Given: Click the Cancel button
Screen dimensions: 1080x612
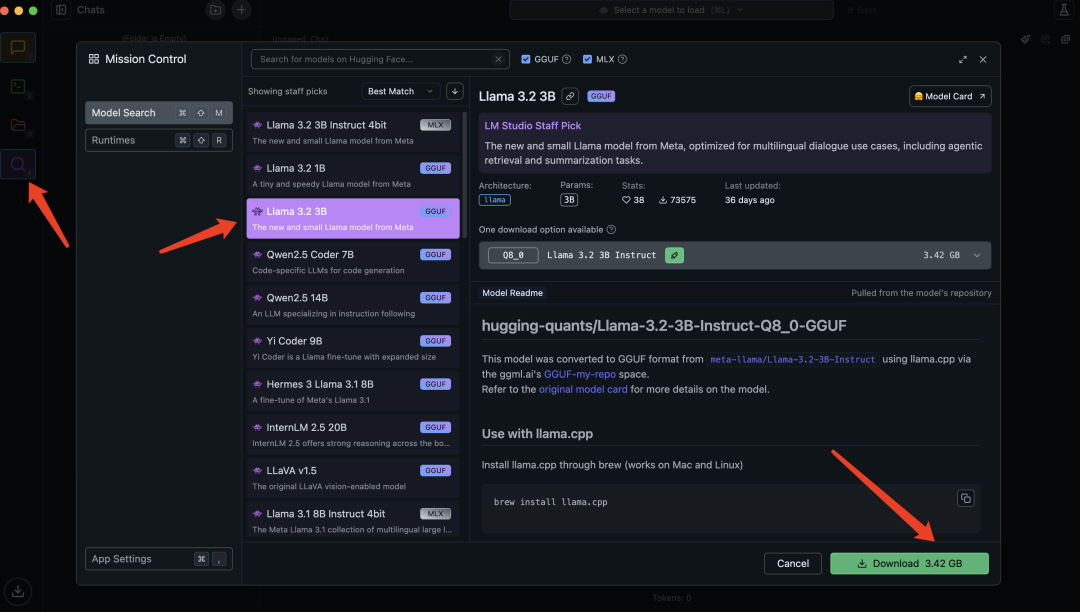Looking at the screenshot, I should point(793,563).
